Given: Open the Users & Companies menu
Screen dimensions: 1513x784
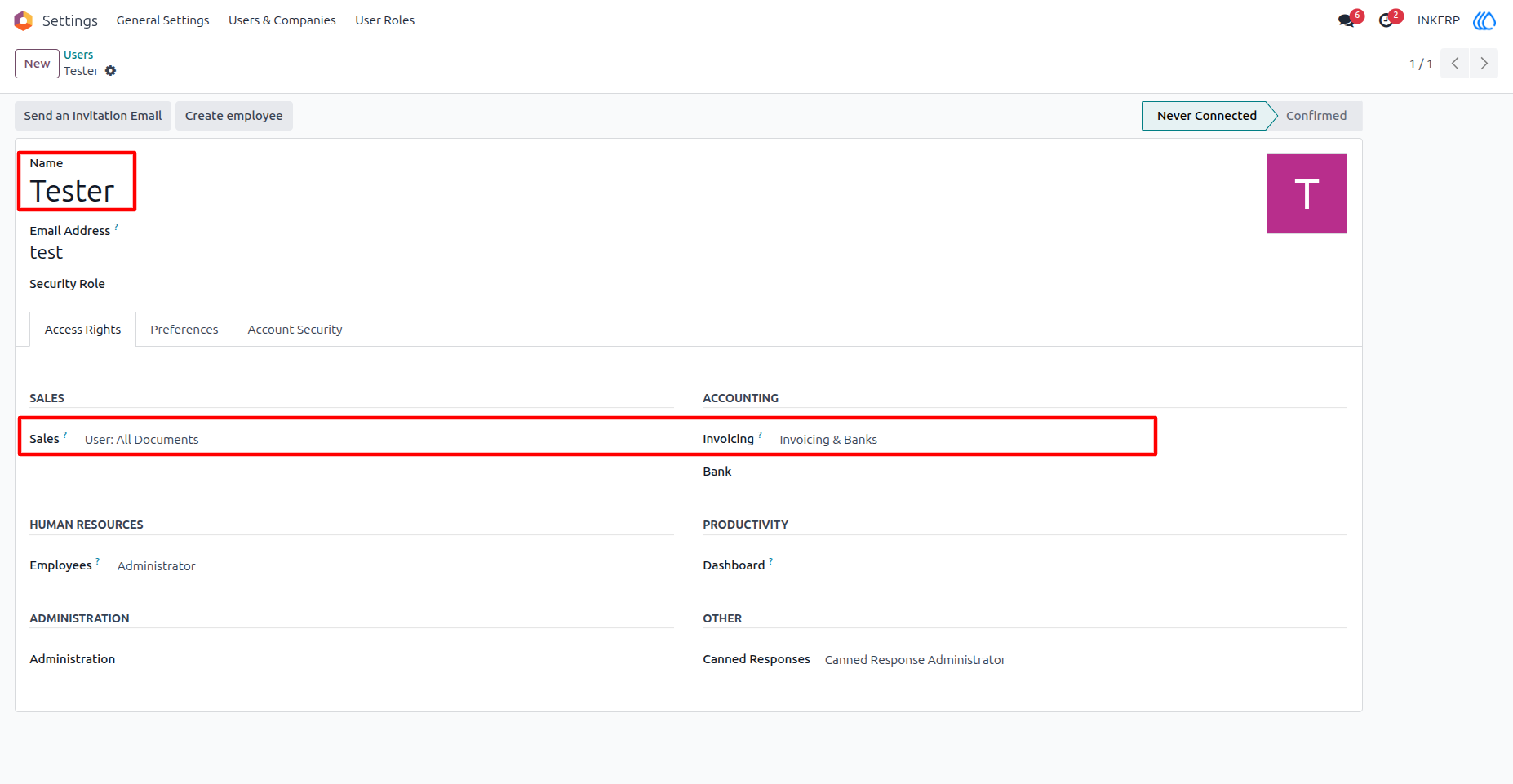Looking at the screenshot, I should [282, 20].
